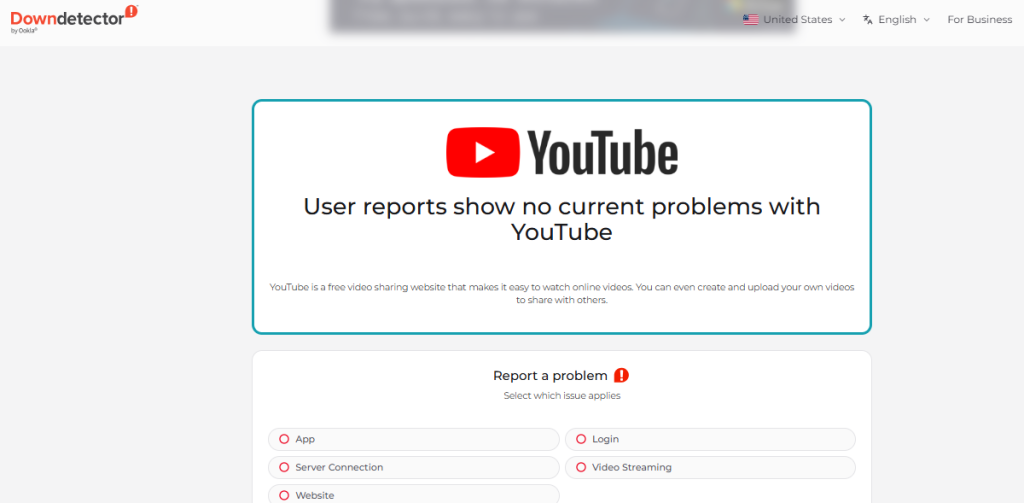This screenshot has height=503, width=1024.
Task: Click the YouTube logo image
Action: 562,152
